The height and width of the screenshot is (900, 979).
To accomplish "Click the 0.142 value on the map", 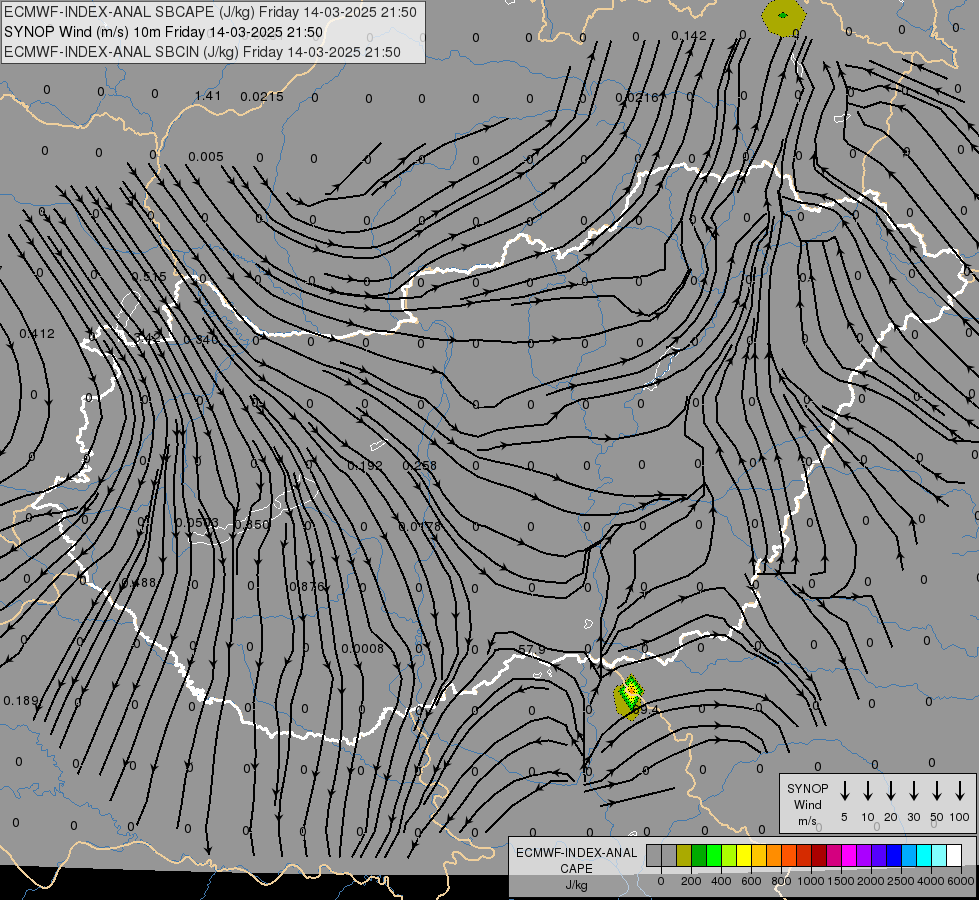I will pos(689,36).
